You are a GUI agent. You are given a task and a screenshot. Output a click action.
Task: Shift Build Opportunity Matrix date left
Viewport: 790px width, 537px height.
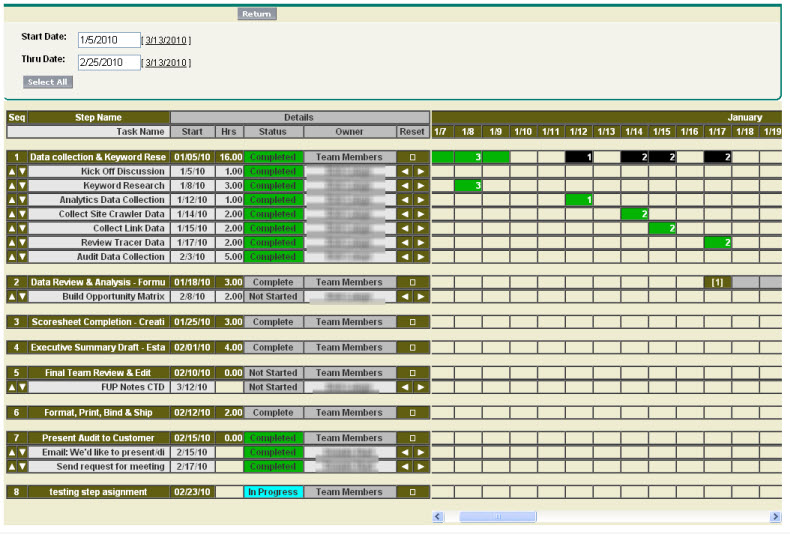click(x=405, y=297)
